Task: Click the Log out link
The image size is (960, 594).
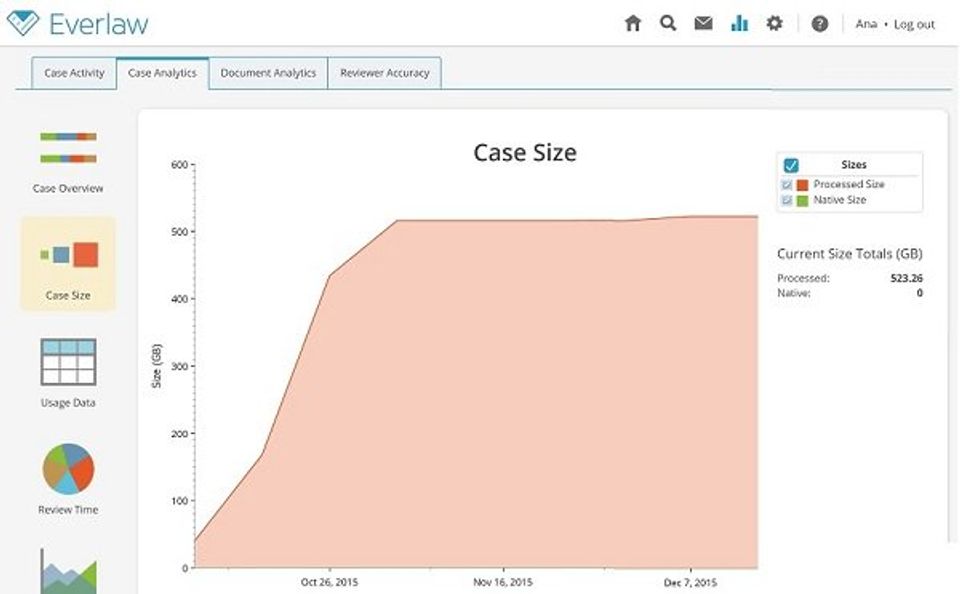Action: (x=914, y=24)
